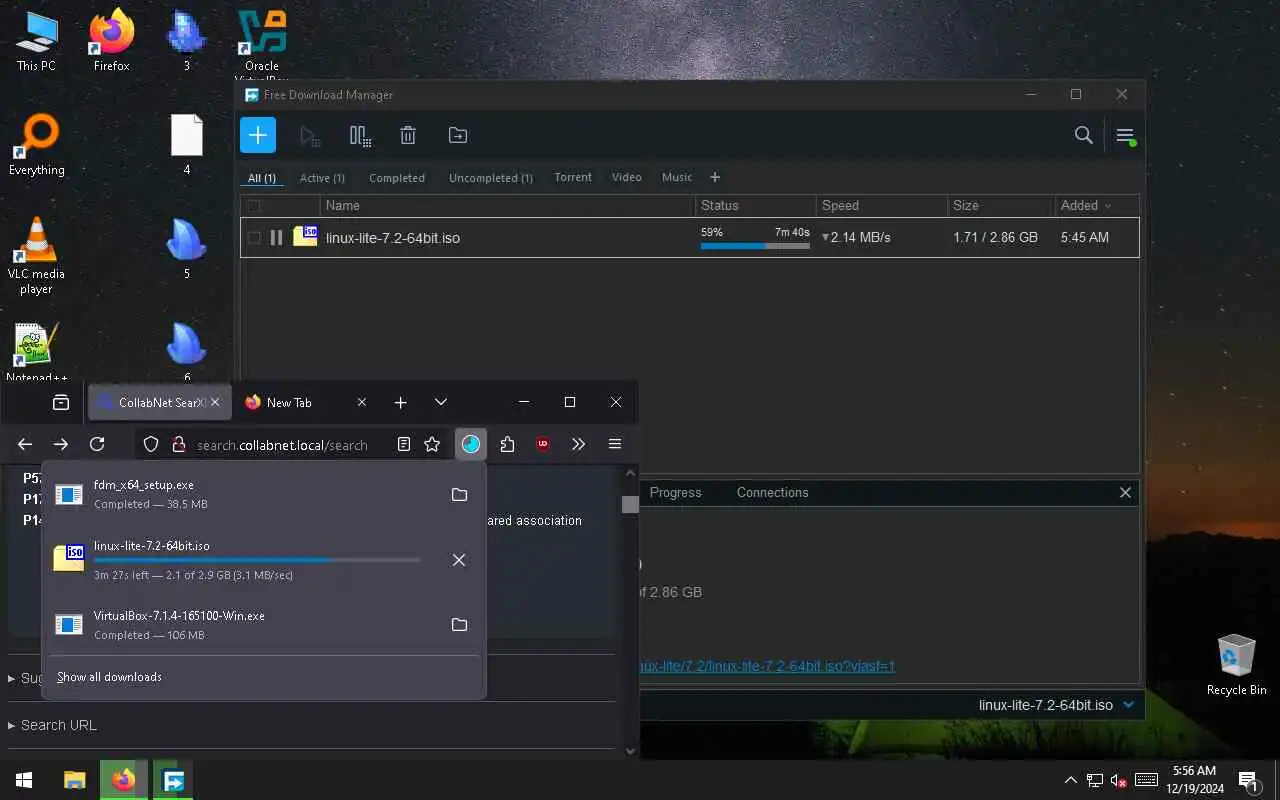Open containing folder for fdm_x64_setup.exe
This screenshot has width=1280, height=800.
tap(459, 494)
